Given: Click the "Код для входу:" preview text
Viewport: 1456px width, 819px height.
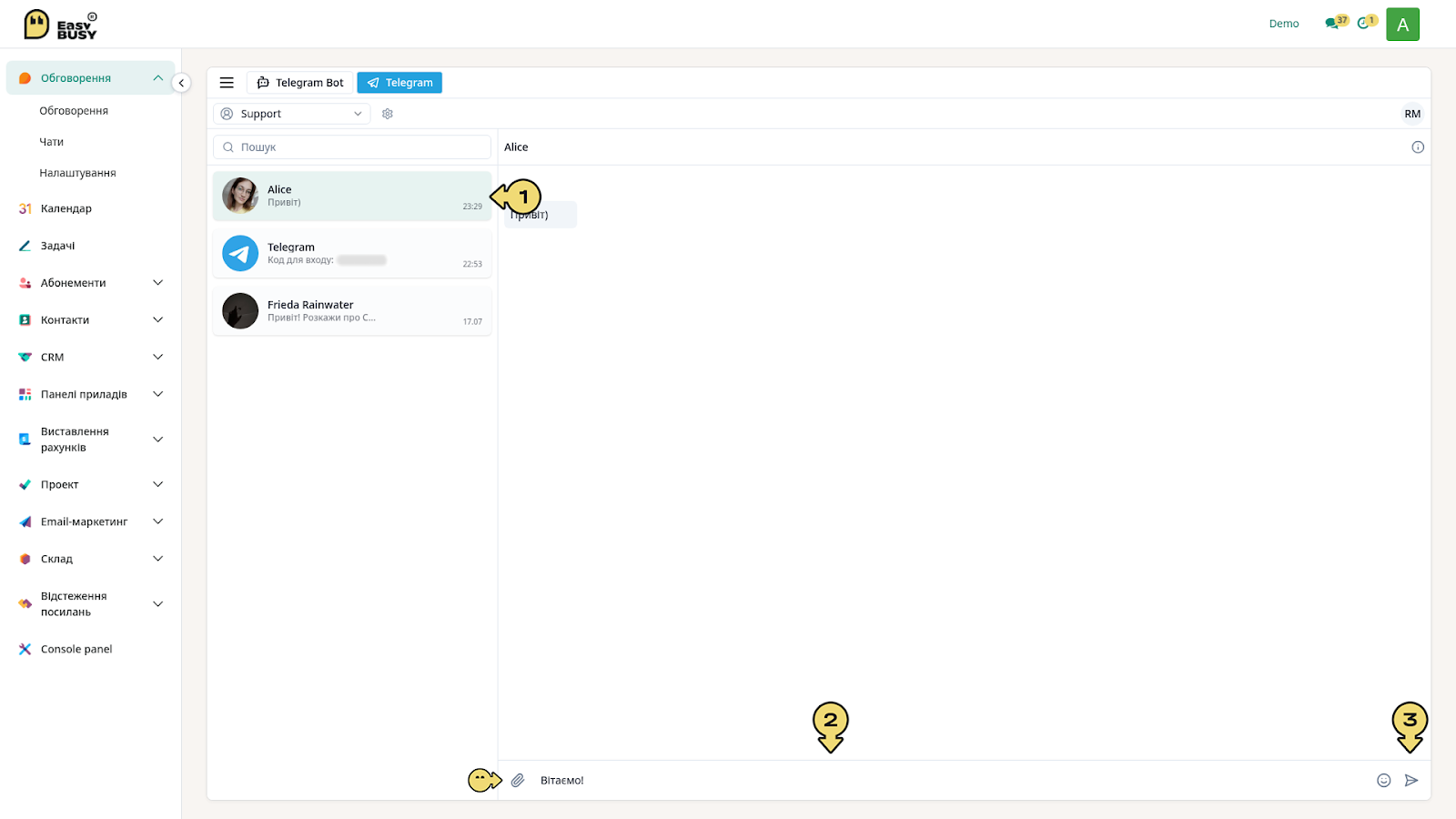Looking at the screenshot, I should point(300,260).
